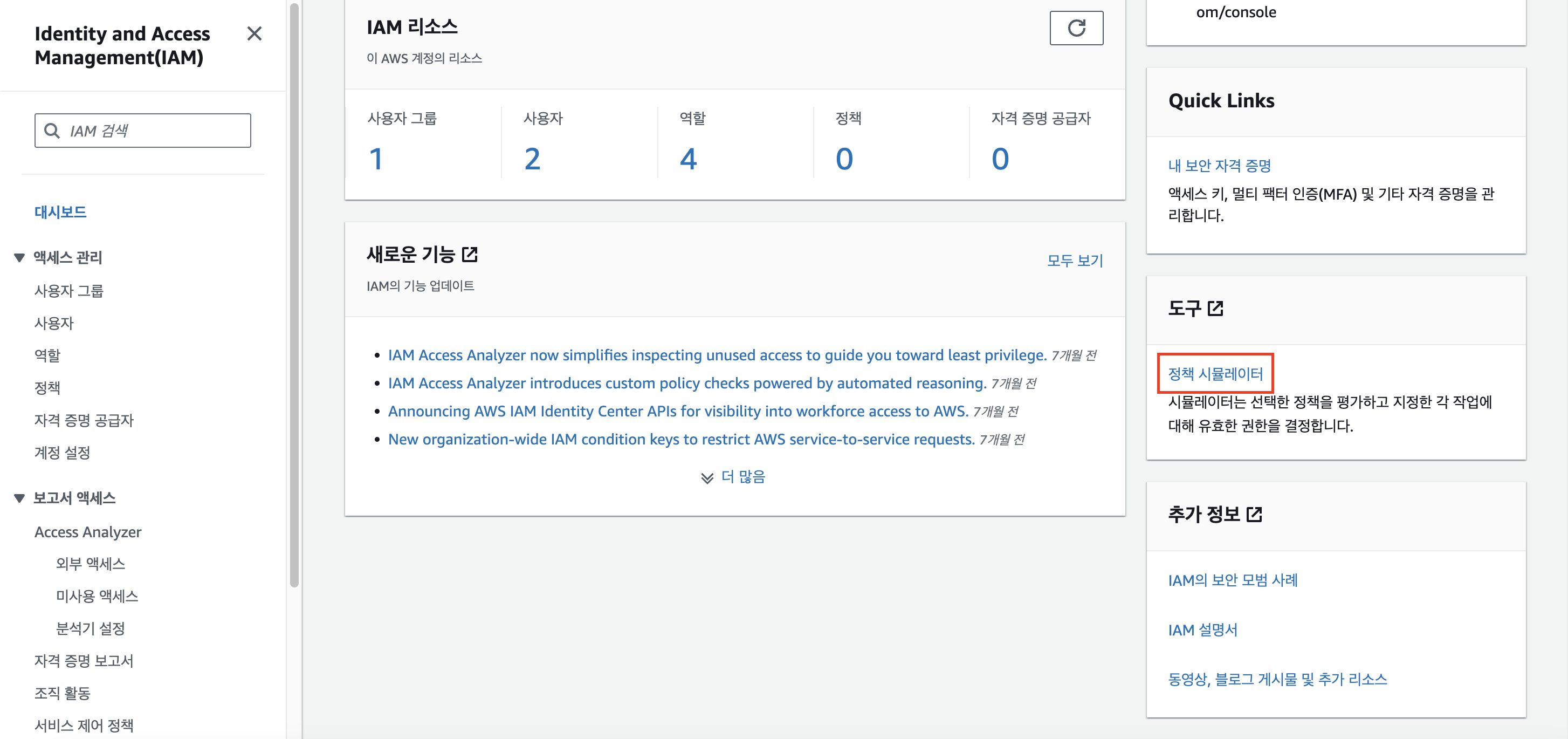The width and height of the screenshot is (1568, 739).
Task: Open the external link icon beside 새로운 기능
Action: point(469,255)
